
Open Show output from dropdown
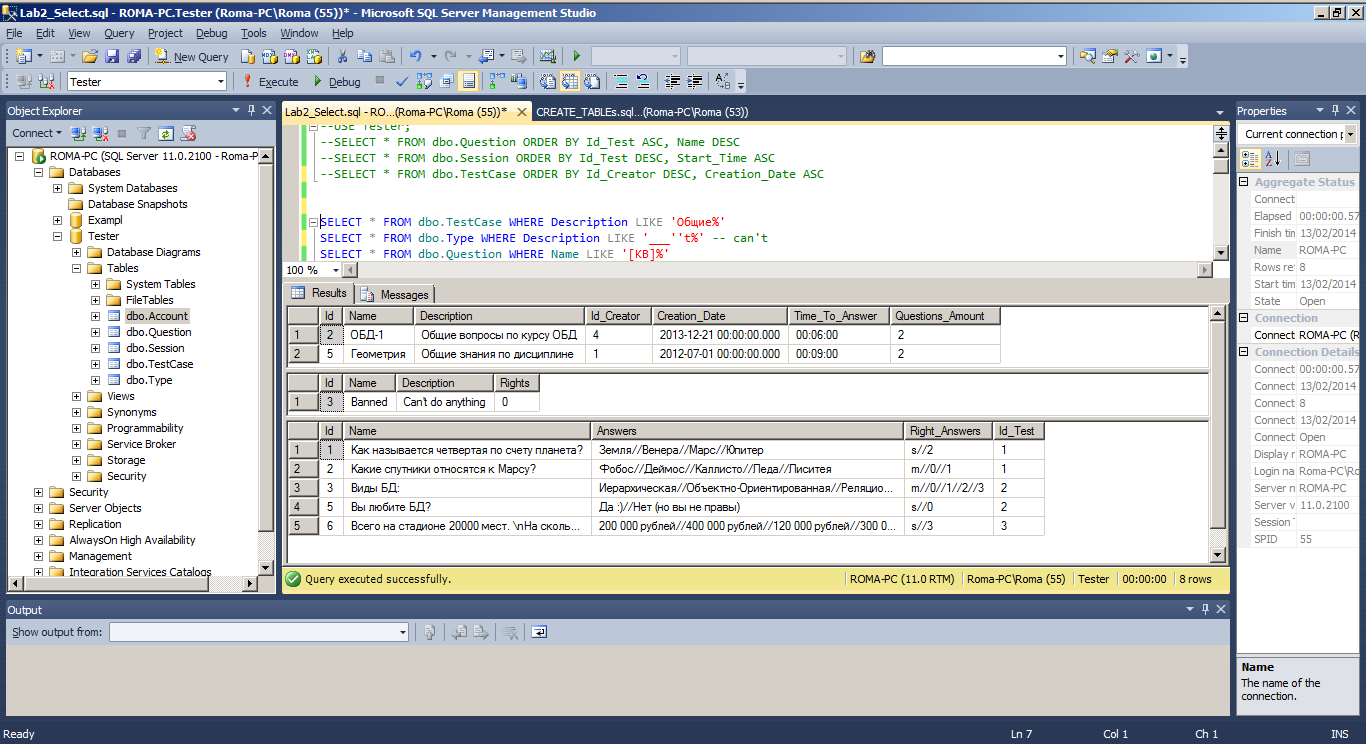(x=403, y=632)
